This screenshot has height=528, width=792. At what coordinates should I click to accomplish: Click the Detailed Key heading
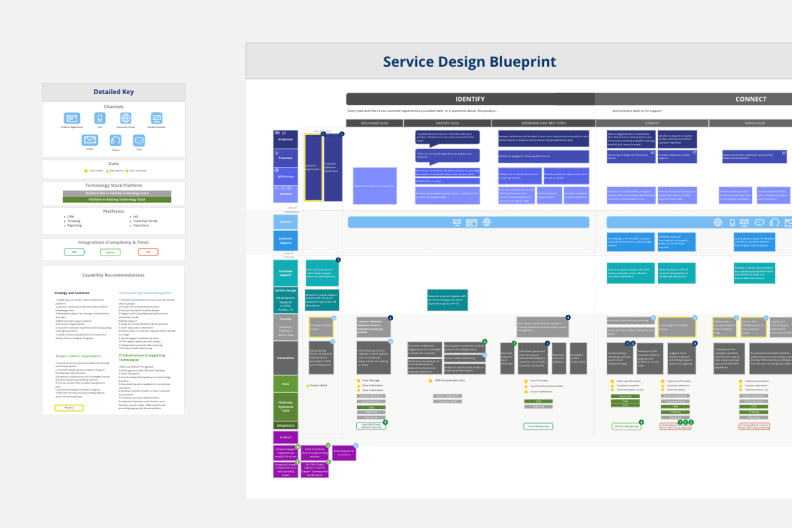[x=114, y=91]
